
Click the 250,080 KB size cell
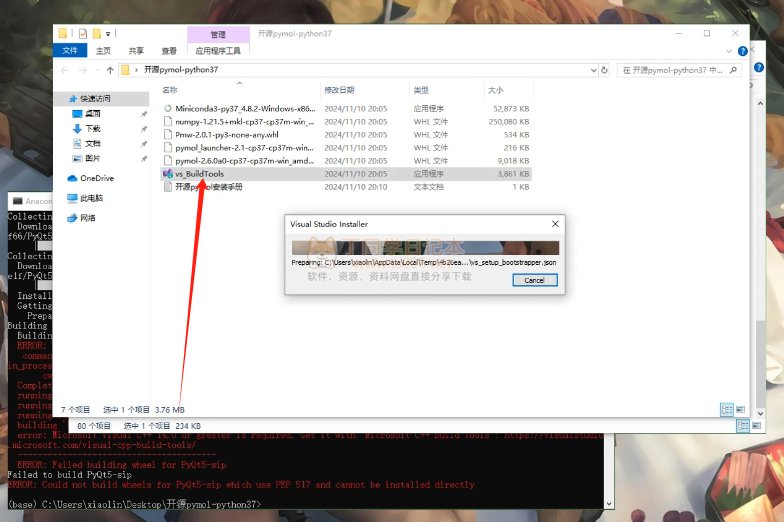coord(509,122)
